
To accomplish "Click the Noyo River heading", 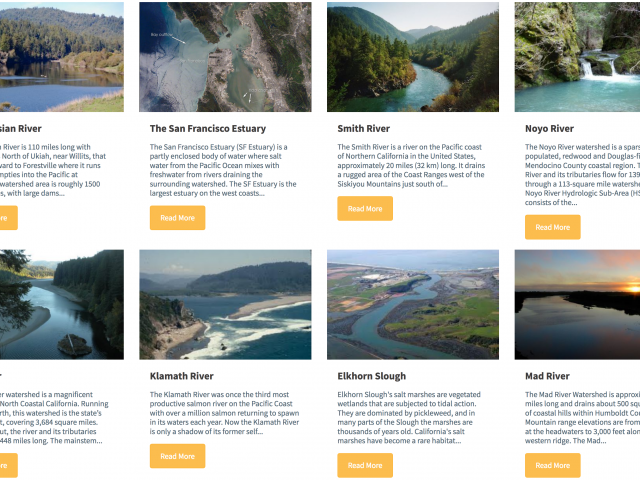I will [549, 129].
